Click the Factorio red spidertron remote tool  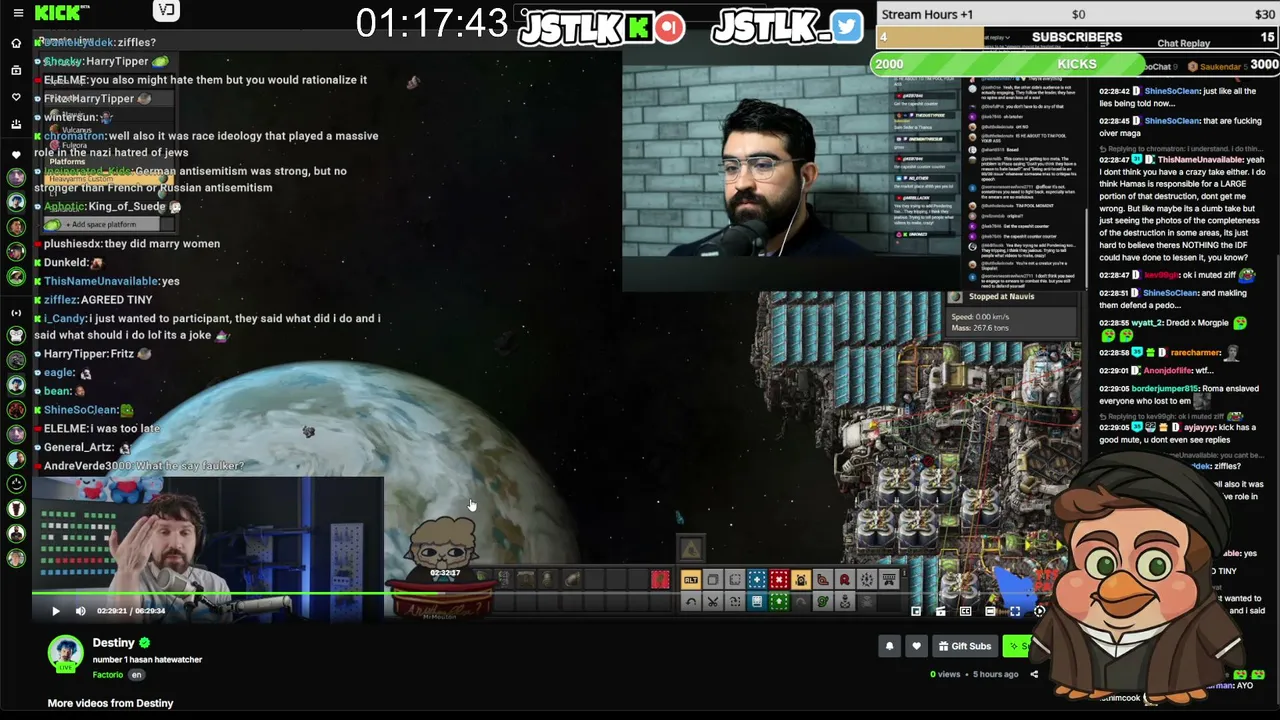(845, 580)
